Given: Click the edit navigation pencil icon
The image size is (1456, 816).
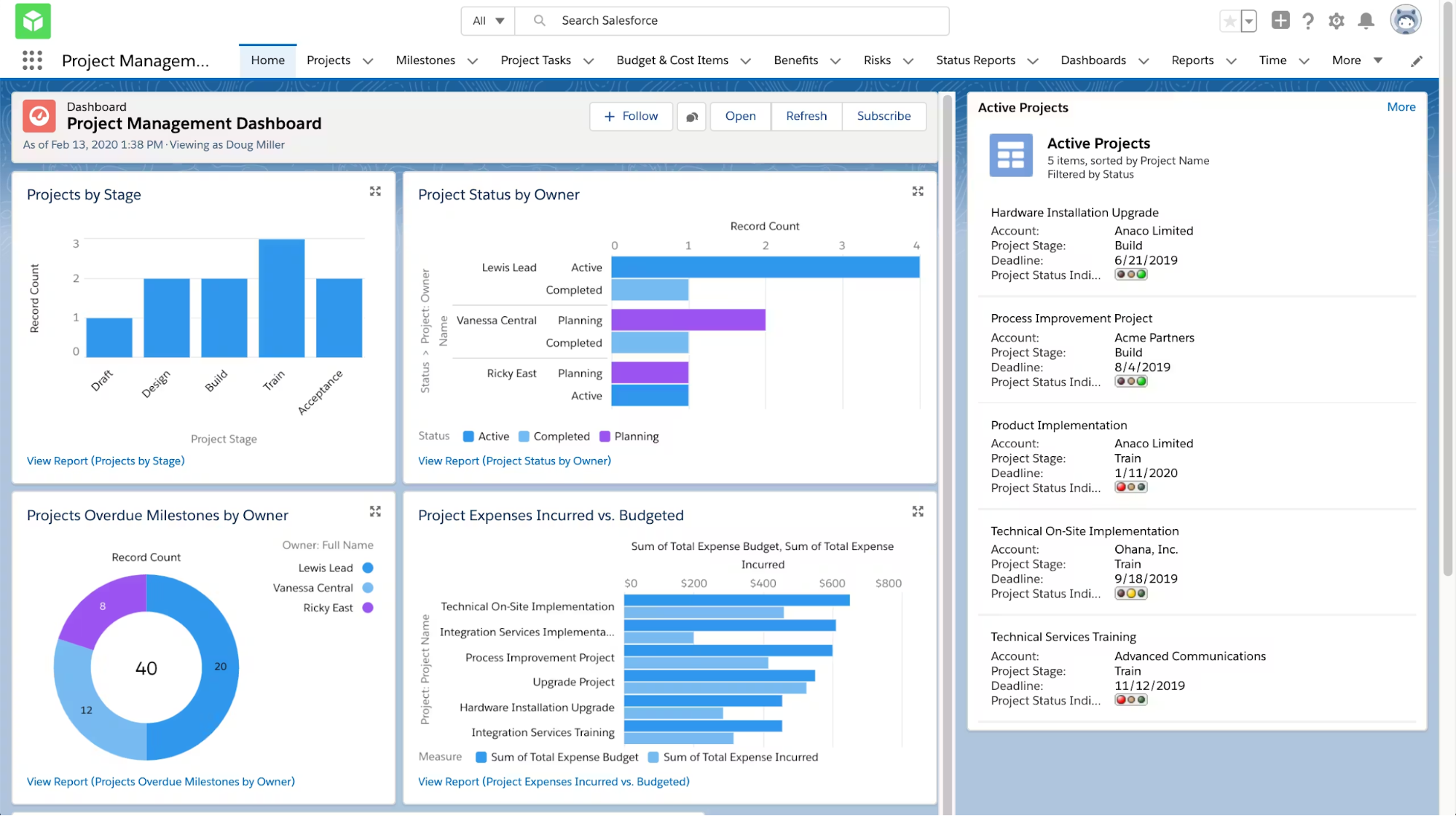Looking at the screenshot, I should [1416, 61].
